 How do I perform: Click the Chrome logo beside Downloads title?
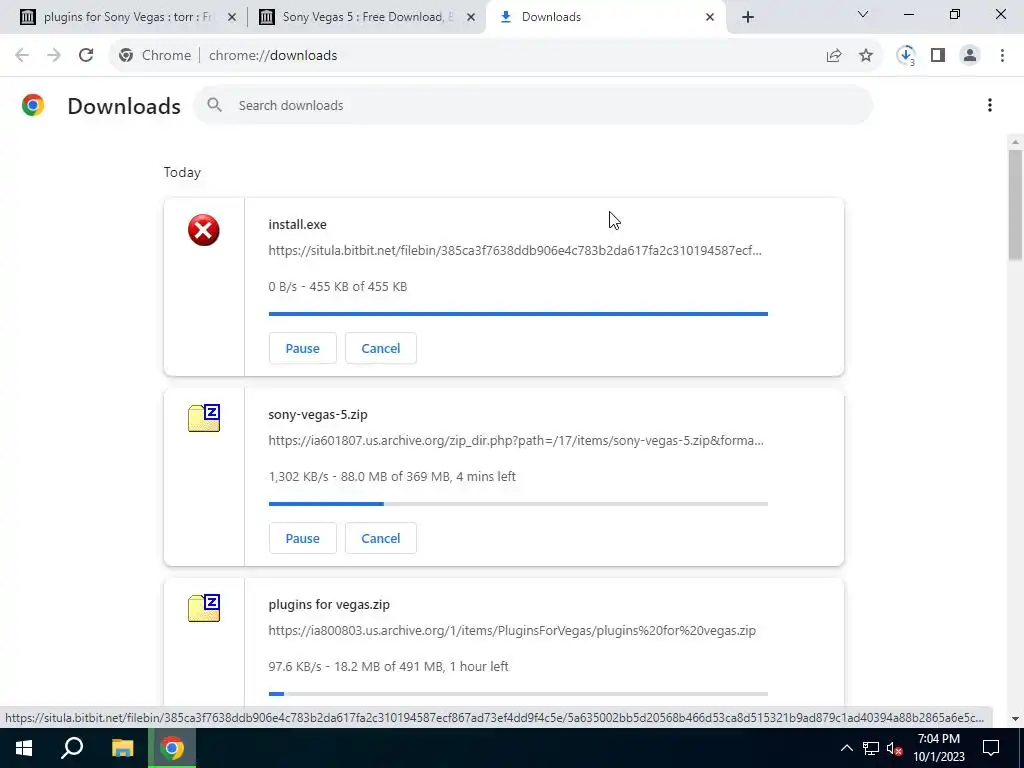point(33,105)
